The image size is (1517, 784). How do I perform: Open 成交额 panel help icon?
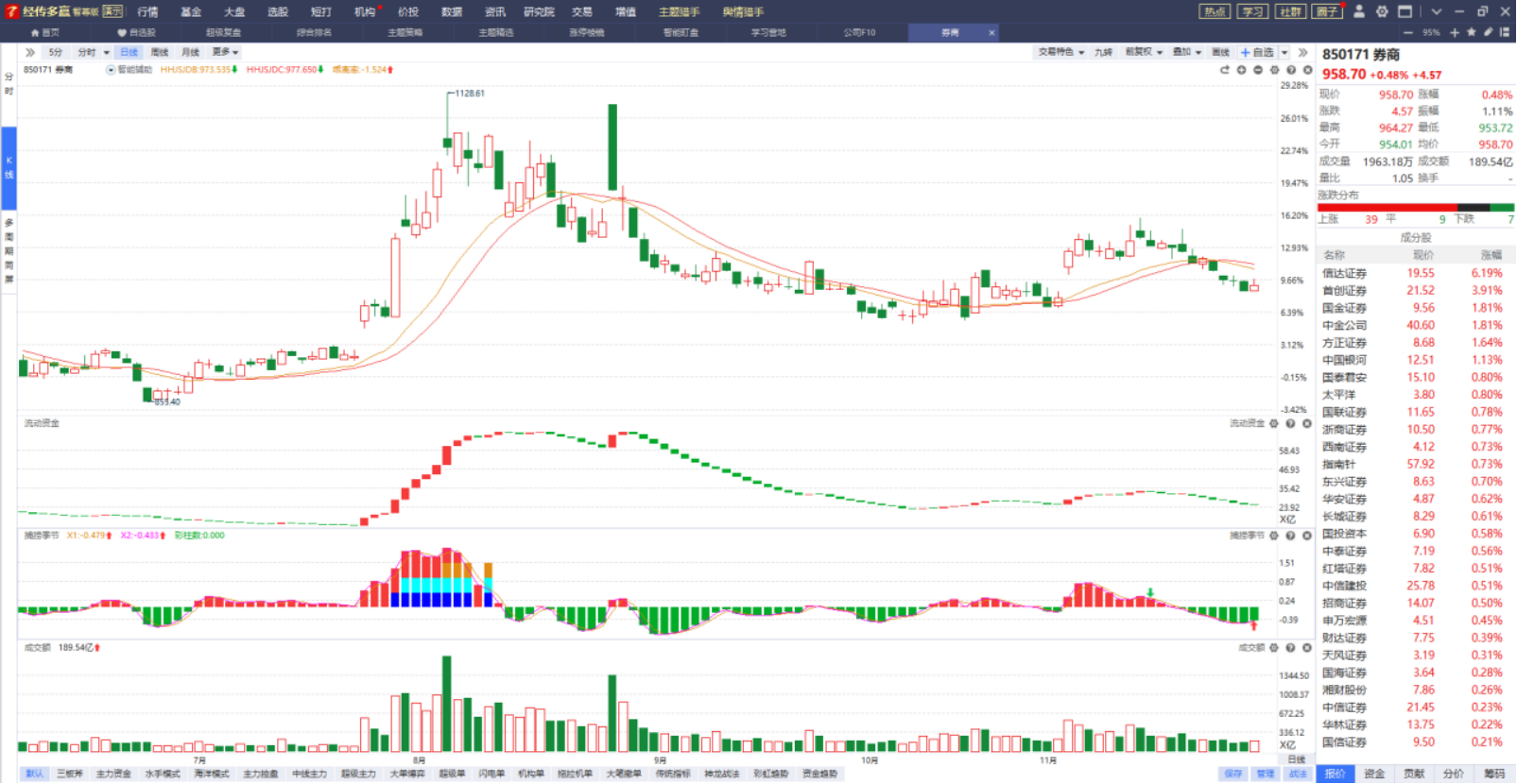(x=1291, y=648)
